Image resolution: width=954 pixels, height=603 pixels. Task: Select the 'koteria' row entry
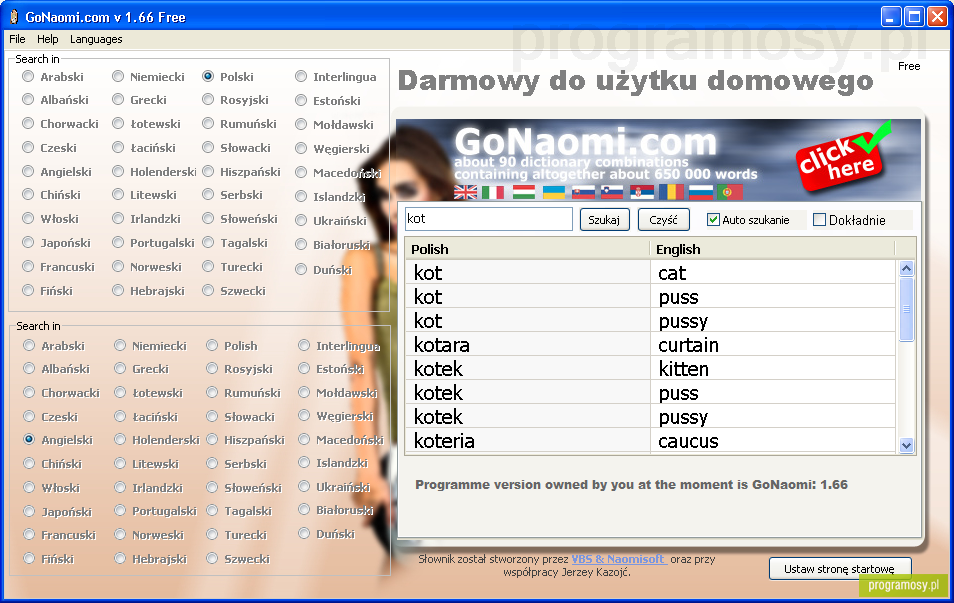527,441
